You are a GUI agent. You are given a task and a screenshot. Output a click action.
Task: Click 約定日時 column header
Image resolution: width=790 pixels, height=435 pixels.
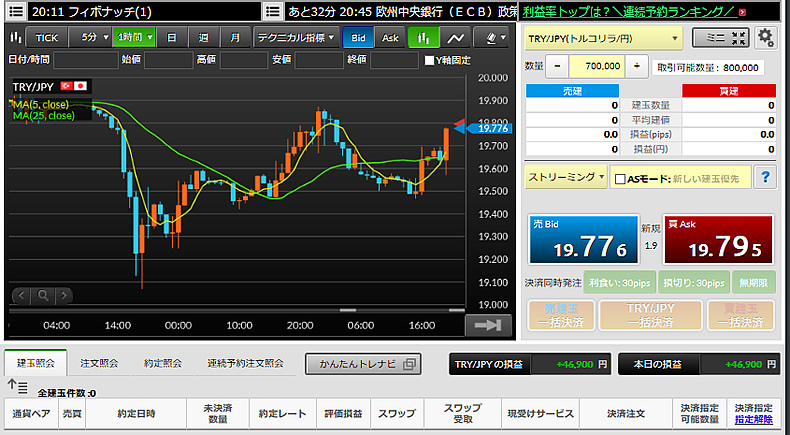tap(136, 413)
